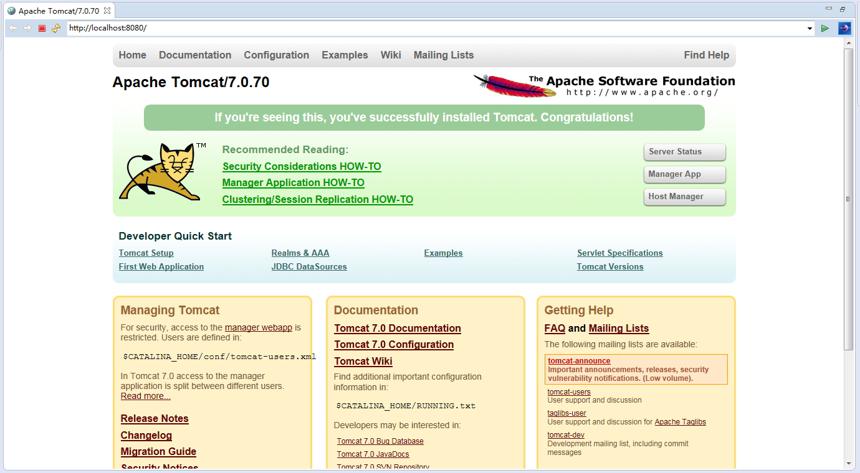The width and height of the screenshot is (860, 473).
Task: Open the Security Considerations HOW-TO link
Action: 302,166
